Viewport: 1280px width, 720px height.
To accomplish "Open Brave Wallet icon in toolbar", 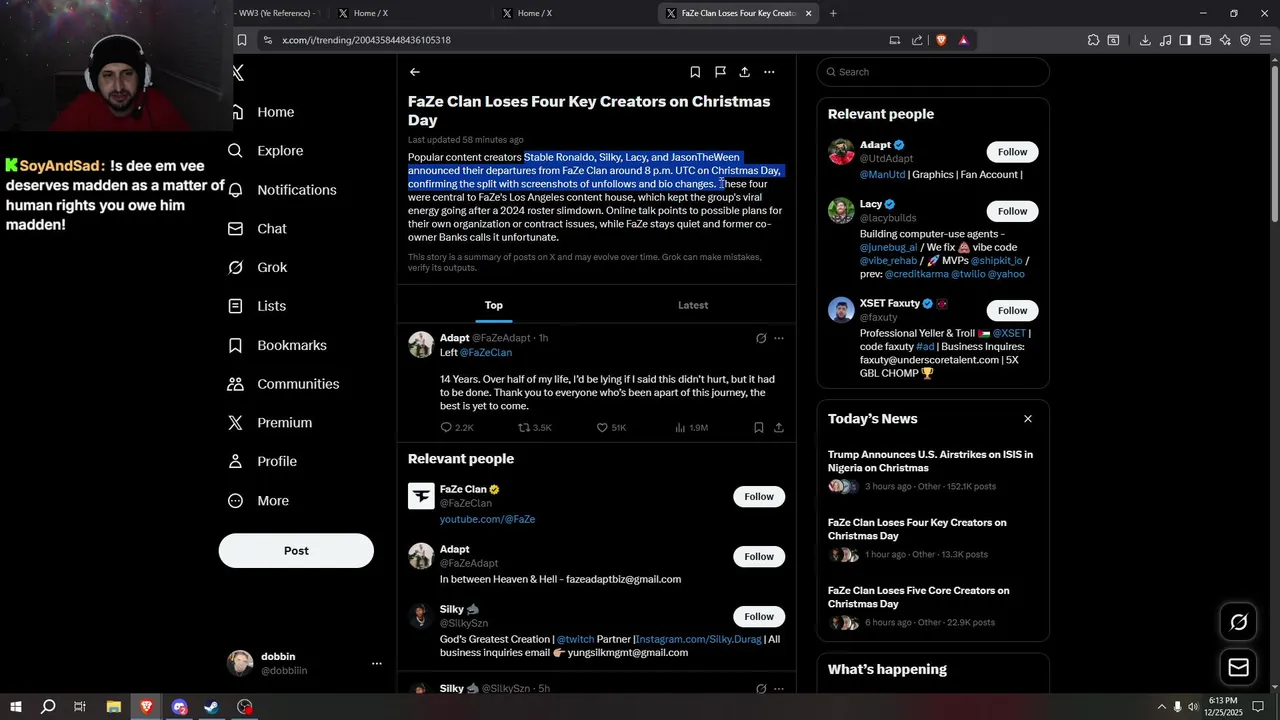I will coord(1205,40).
